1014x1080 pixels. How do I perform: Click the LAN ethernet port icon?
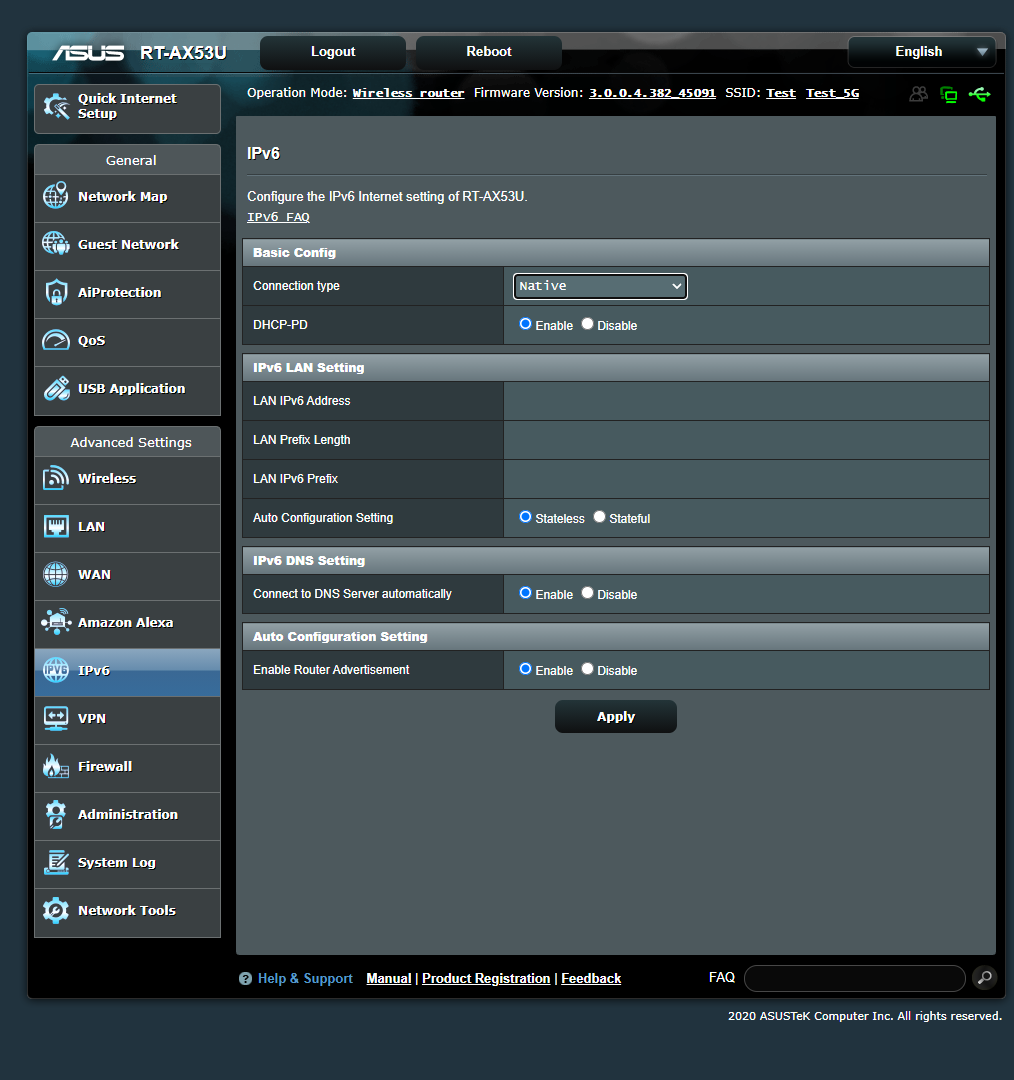pyautogui.click(x=56, y=526)
